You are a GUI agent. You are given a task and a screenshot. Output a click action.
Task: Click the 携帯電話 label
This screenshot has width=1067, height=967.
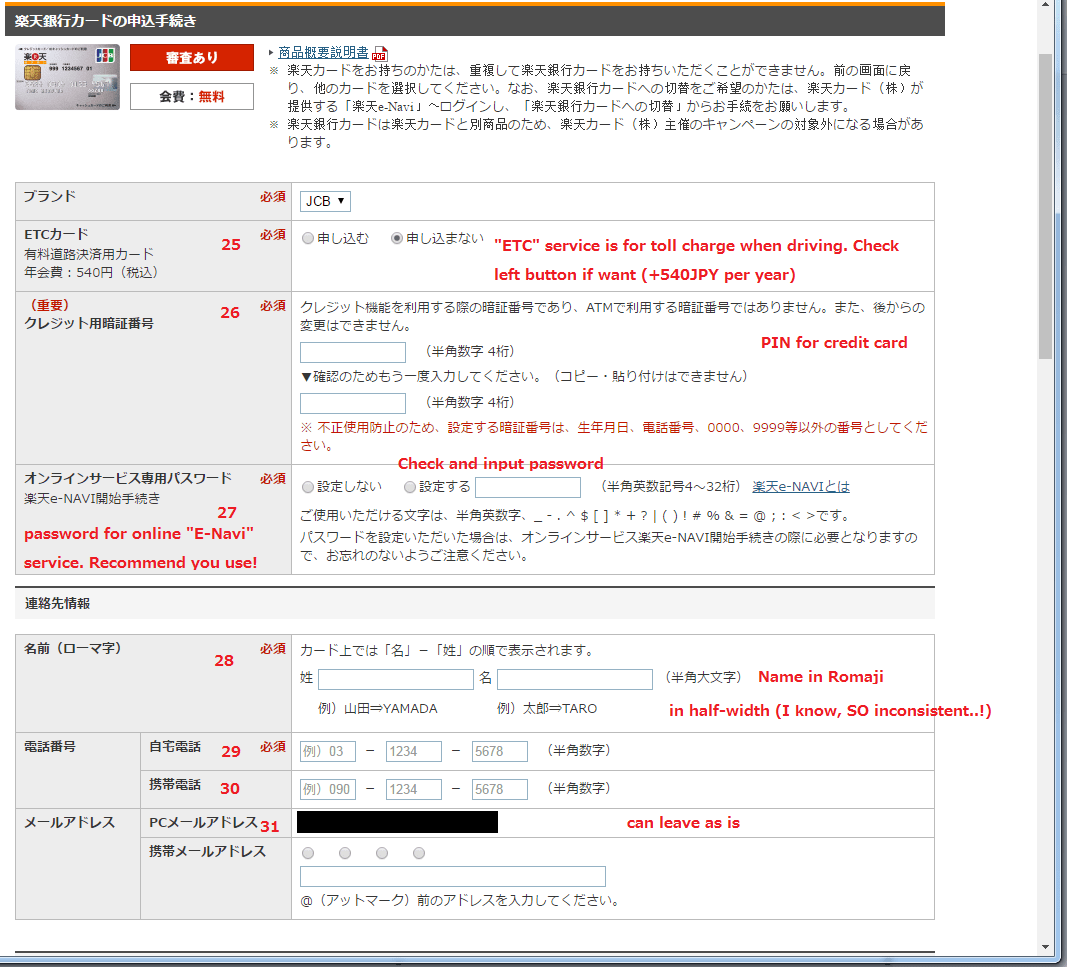click(x=175, y=785)
